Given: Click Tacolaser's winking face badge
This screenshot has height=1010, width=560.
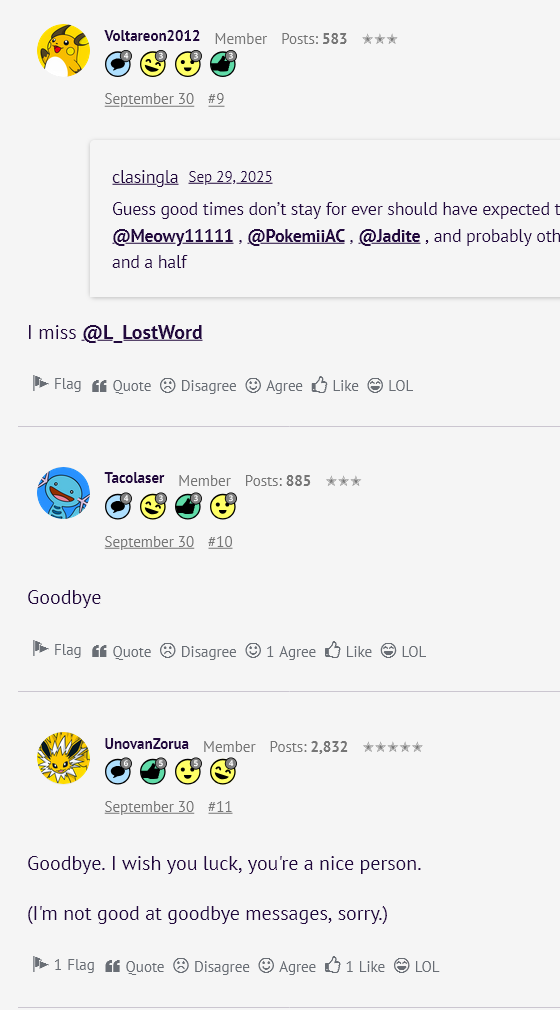Looking at the screenshot, I should (x=153, y=506).
